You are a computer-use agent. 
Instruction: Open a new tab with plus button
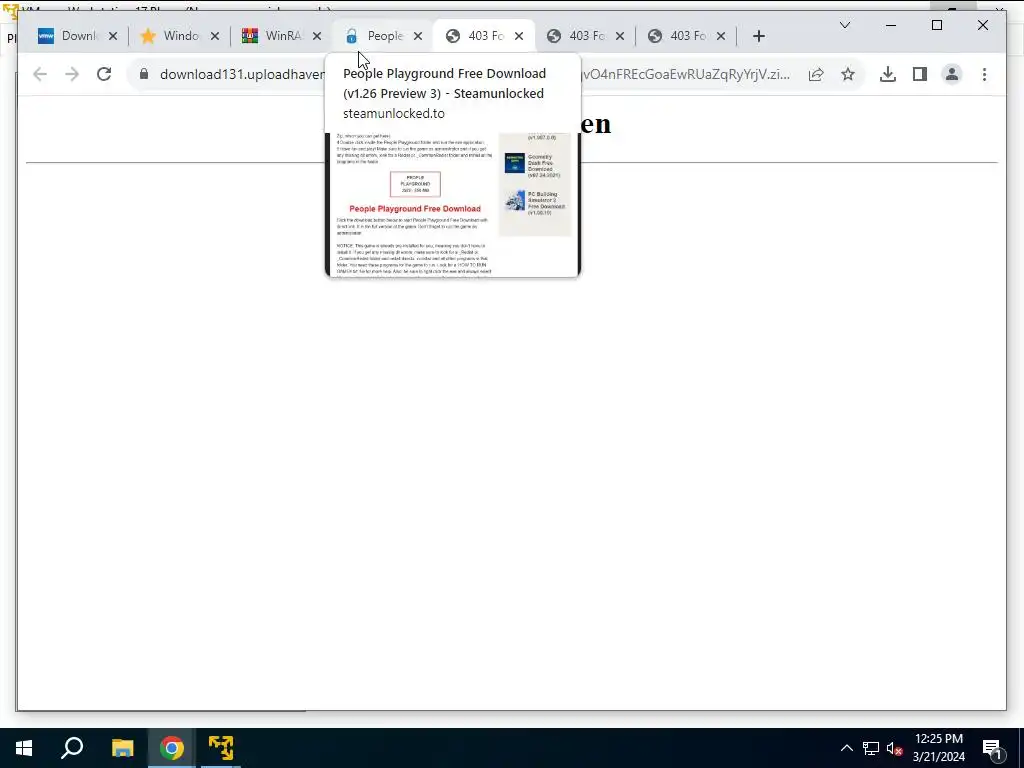click(758, 36)
